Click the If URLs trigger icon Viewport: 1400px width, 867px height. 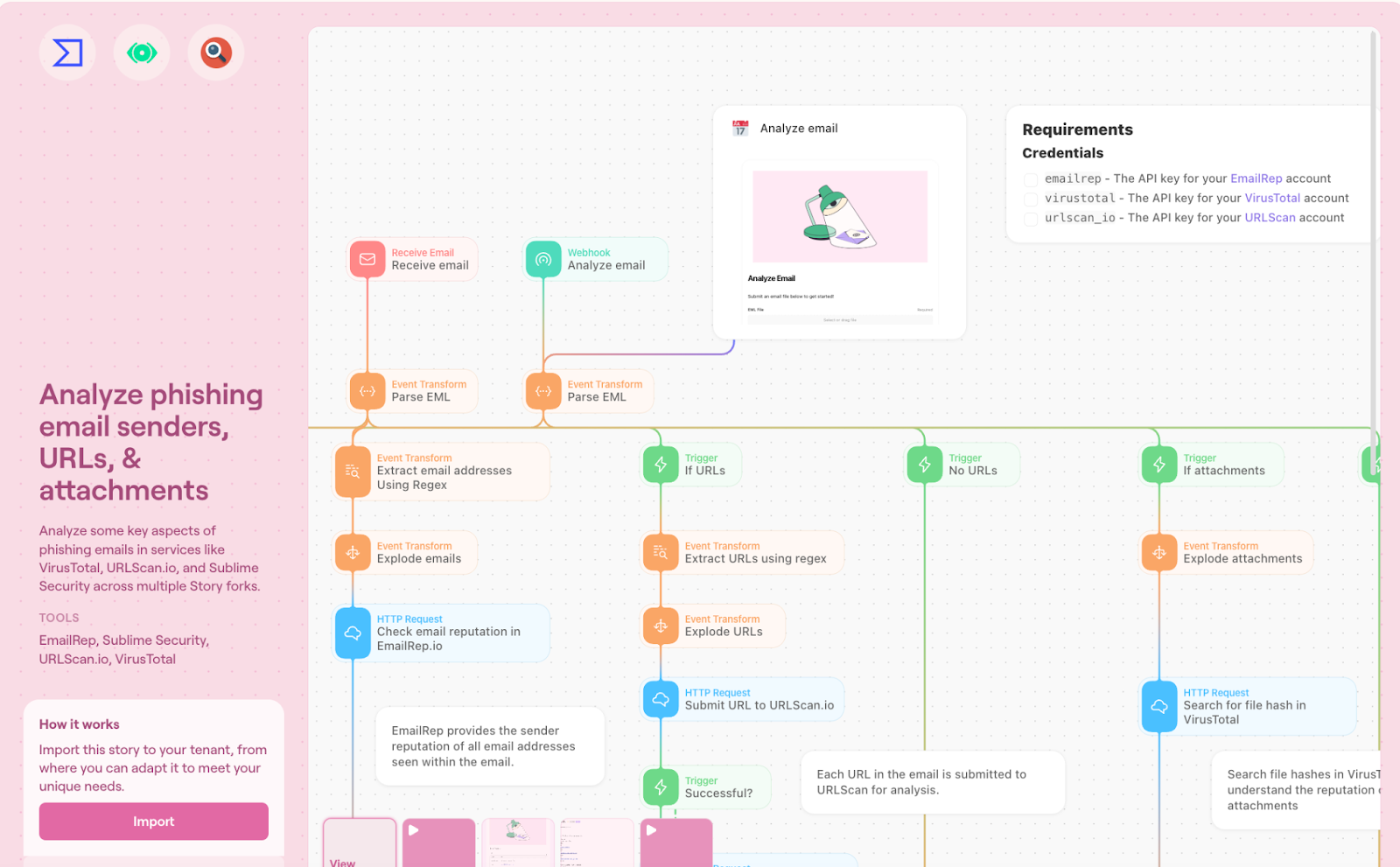coord(661,465)
